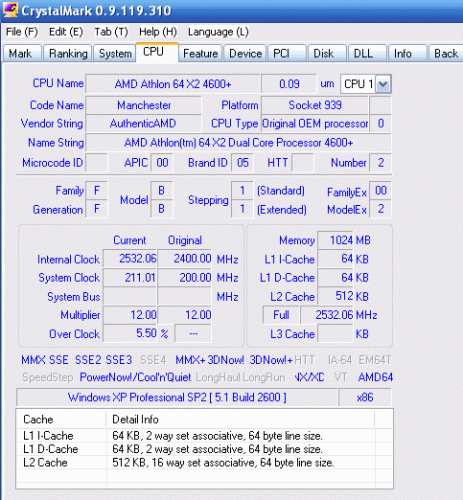Click the FamilyEx value 00
The image size is (463, 500).
(x=381, y=190)
